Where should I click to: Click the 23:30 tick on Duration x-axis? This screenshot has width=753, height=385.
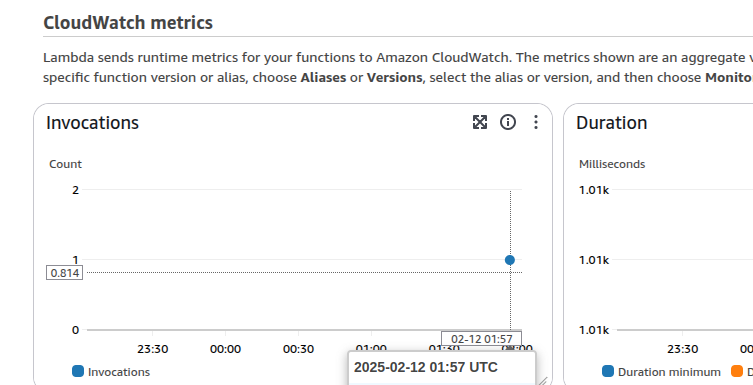(x=682, y=349)
